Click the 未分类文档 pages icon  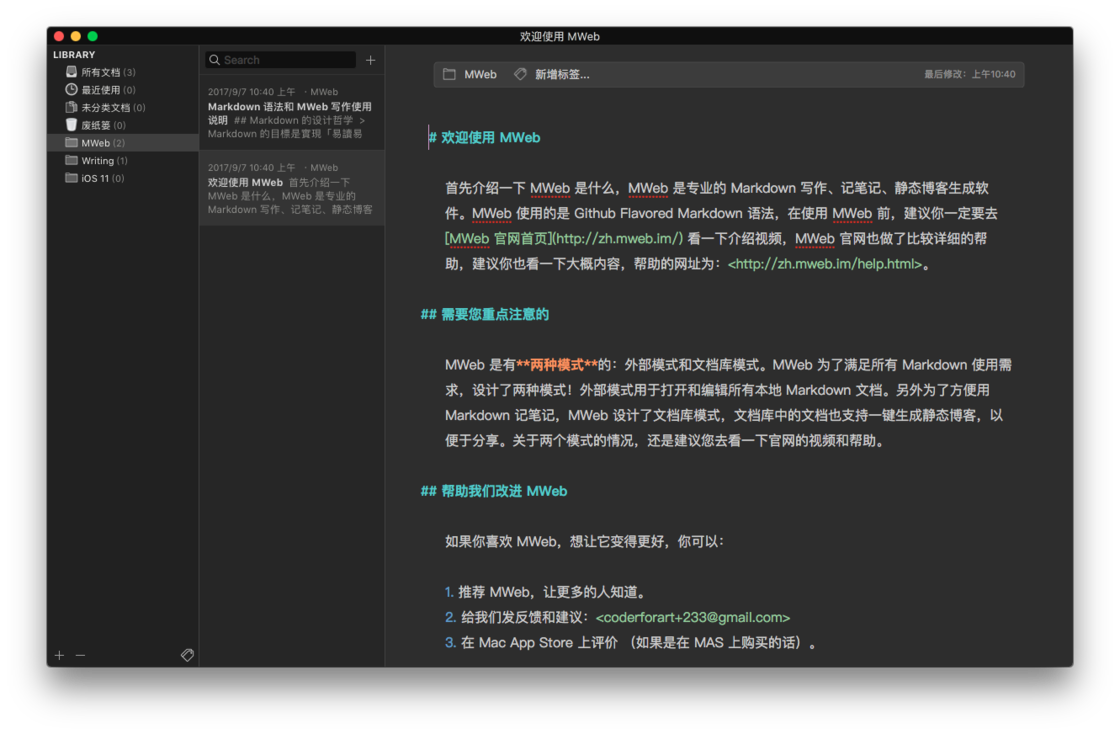(71, 107)
